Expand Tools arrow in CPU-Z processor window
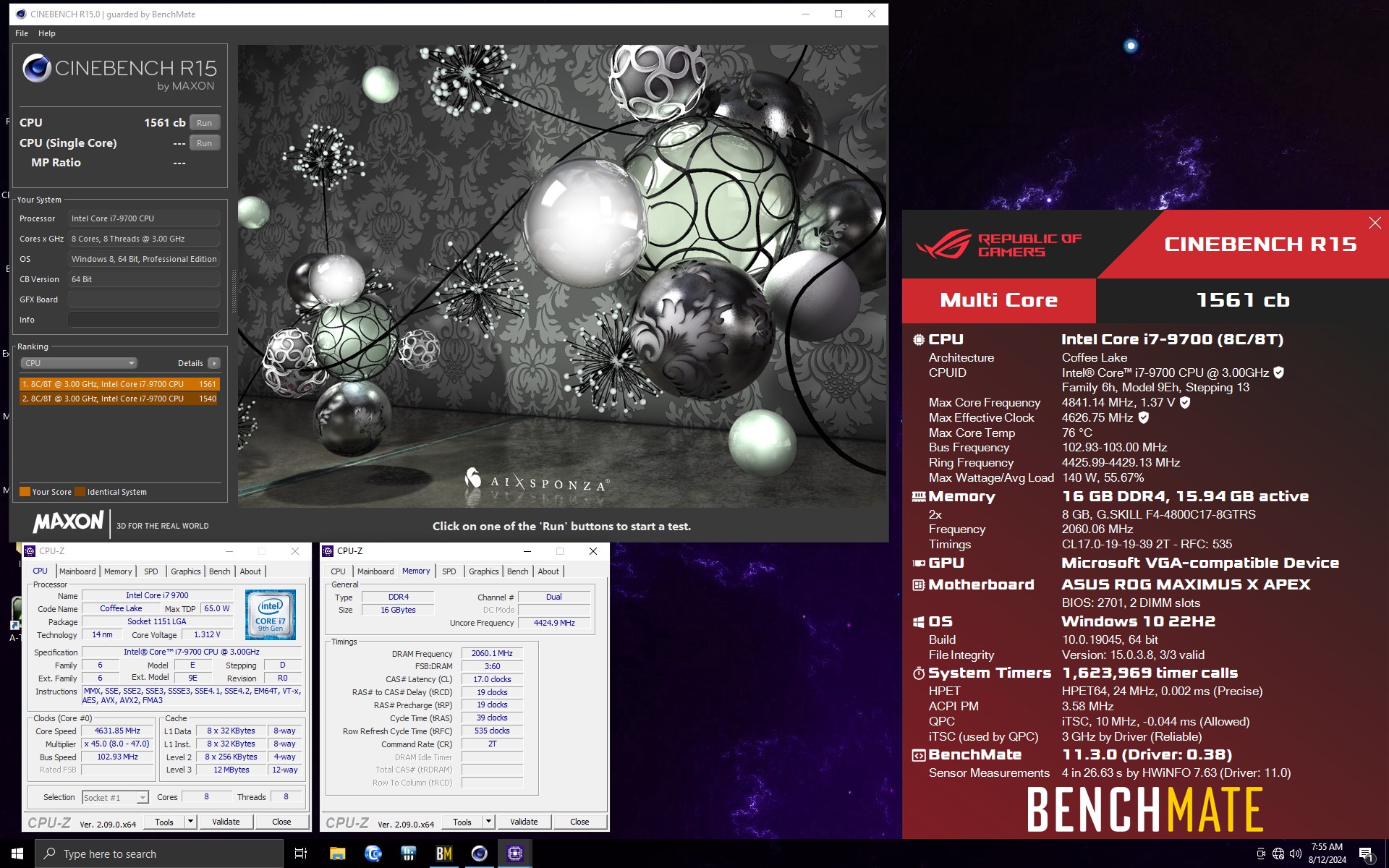Screen dimensions: 1389x868 click(190, 822)
